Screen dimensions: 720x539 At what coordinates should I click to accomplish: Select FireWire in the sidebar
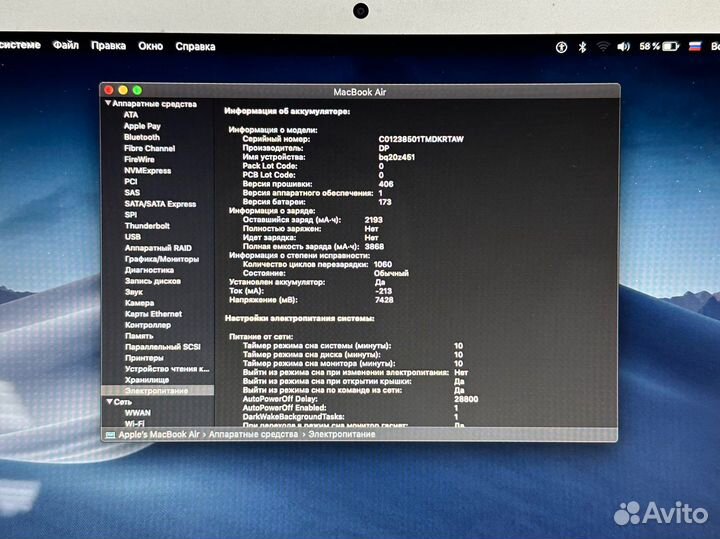point(139,159)
